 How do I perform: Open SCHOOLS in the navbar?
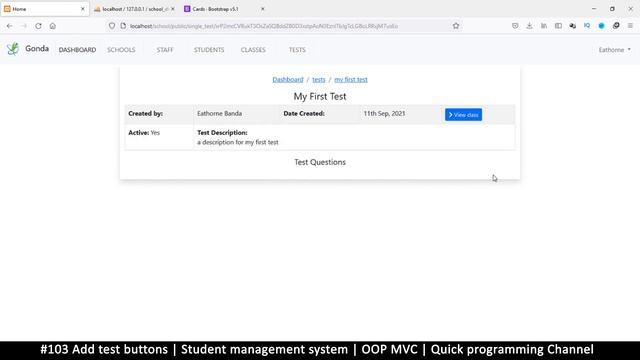click(x=121, y=50)
